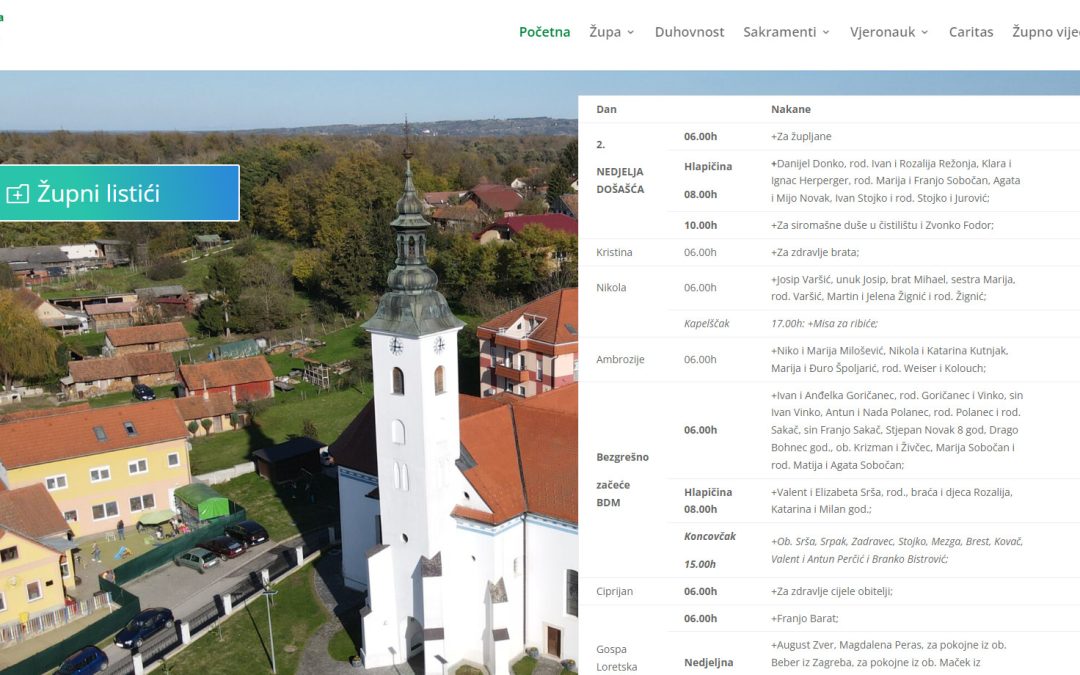Select 'Bezgrešno začeće BDM' day cell

[622, 479]
